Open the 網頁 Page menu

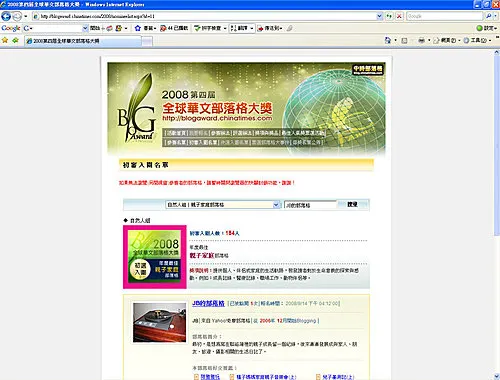point(447,40)
